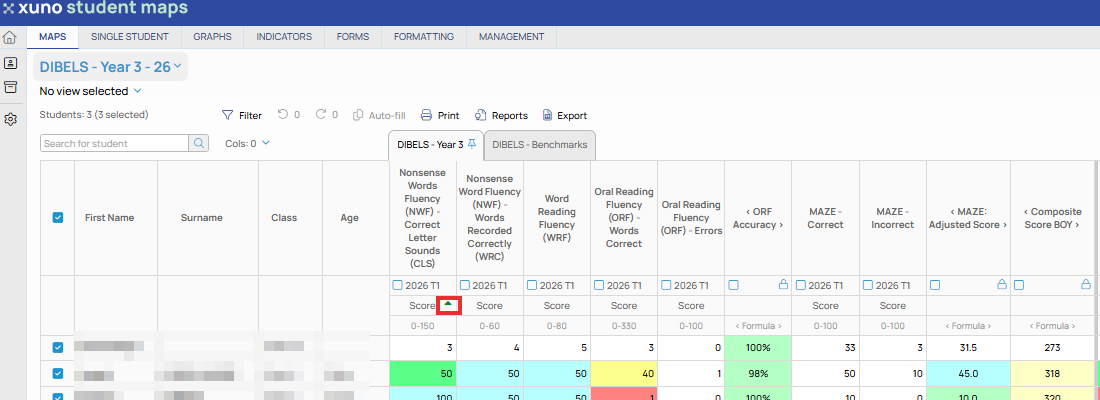Open the archive box sidebar icon

click(10, 87)
